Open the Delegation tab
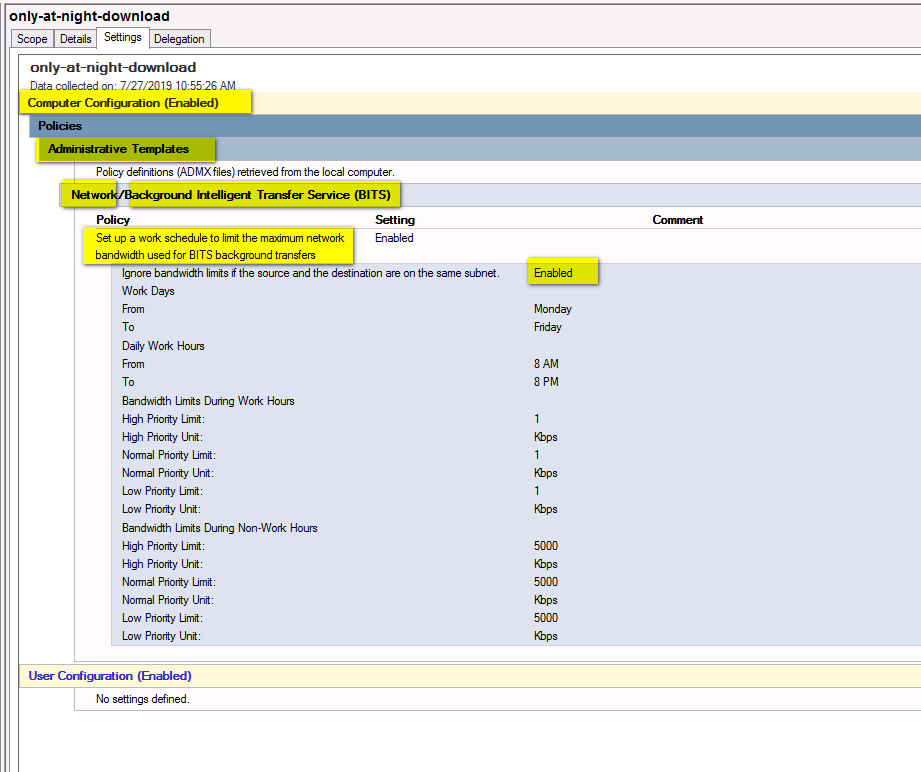Screen dimensions: 921x772 tap(179, 39)
